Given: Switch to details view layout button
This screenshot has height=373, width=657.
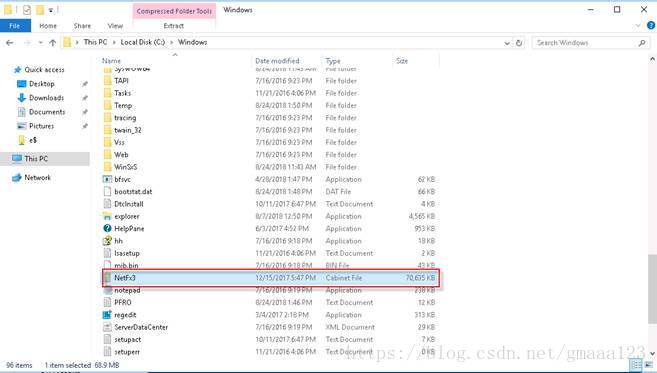Looking at the screenshot, I should [636, 365].
